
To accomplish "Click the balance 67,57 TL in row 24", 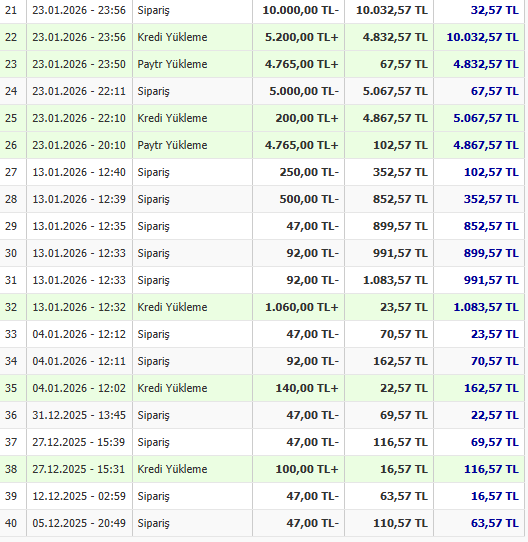I will [494, 91].
